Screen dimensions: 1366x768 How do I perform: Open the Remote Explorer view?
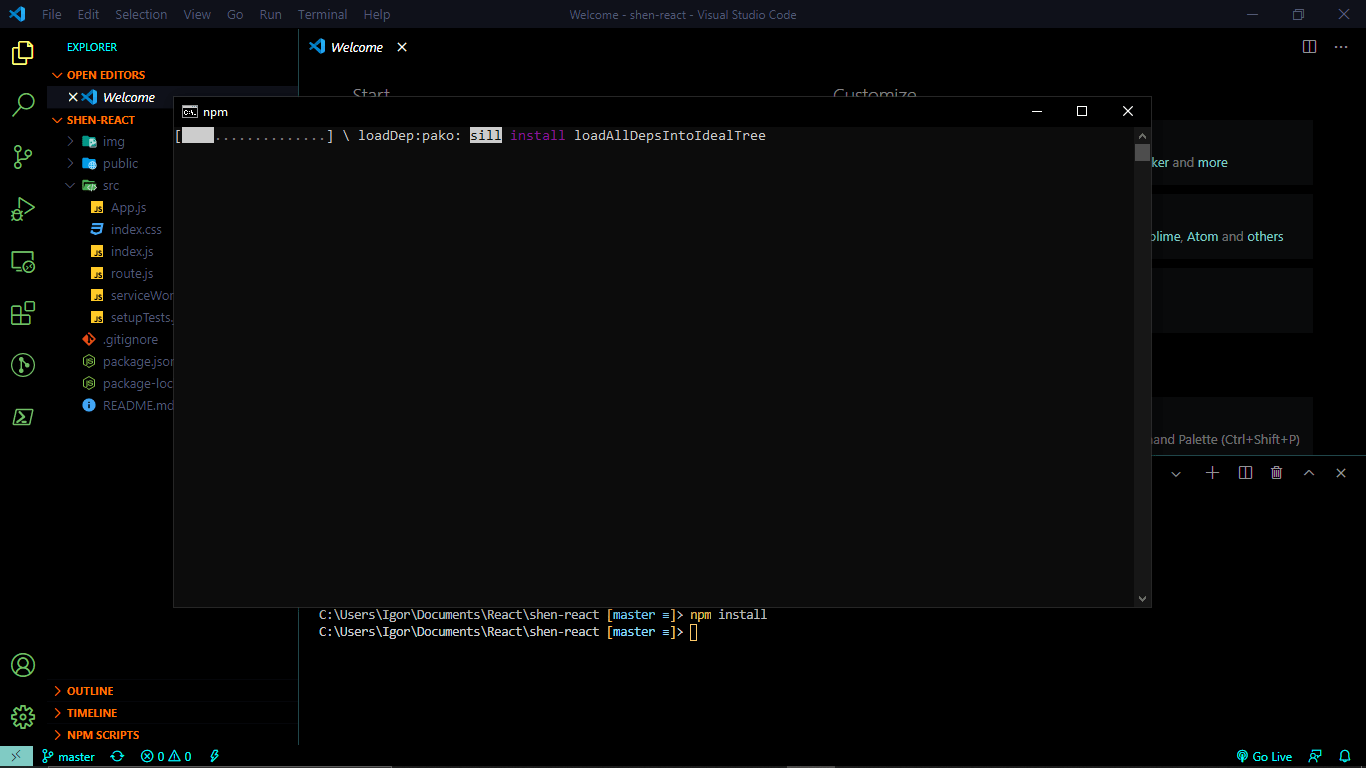point(23,262)
